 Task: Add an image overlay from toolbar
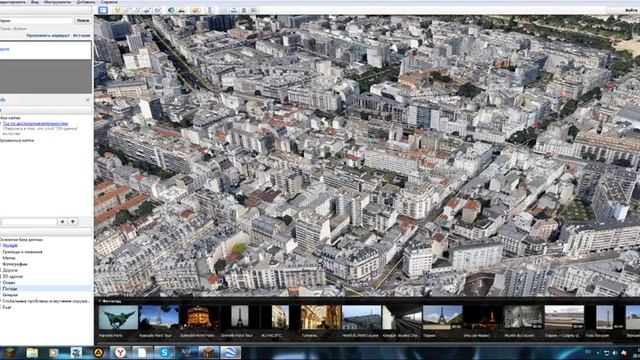147,10
